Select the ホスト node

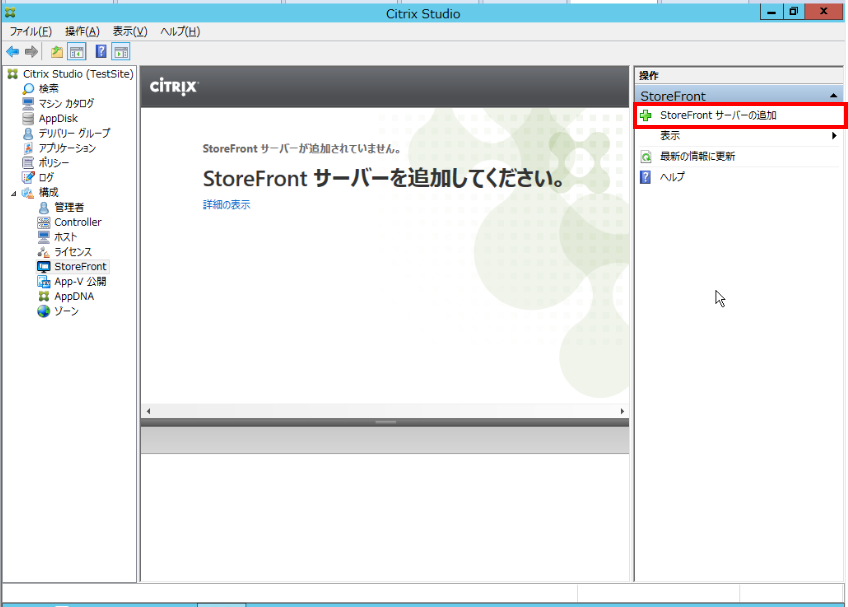[x=65, y=237]
